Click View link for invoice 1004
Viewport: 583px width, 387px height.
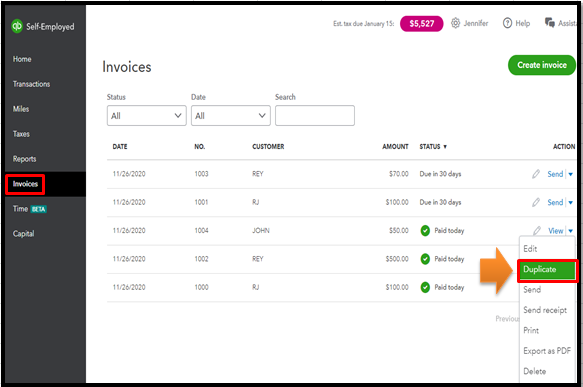[556, 231]
